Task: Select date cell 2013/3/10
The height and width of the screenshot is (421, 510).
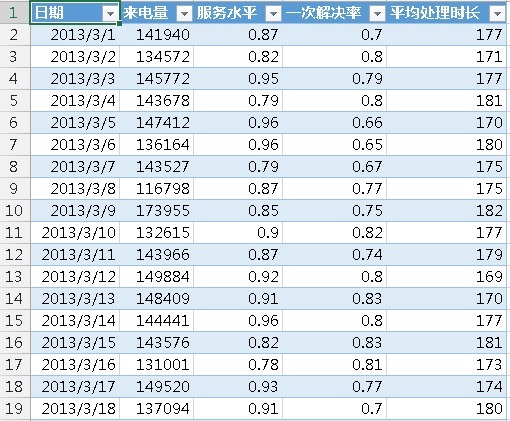Action: (75, 233)
